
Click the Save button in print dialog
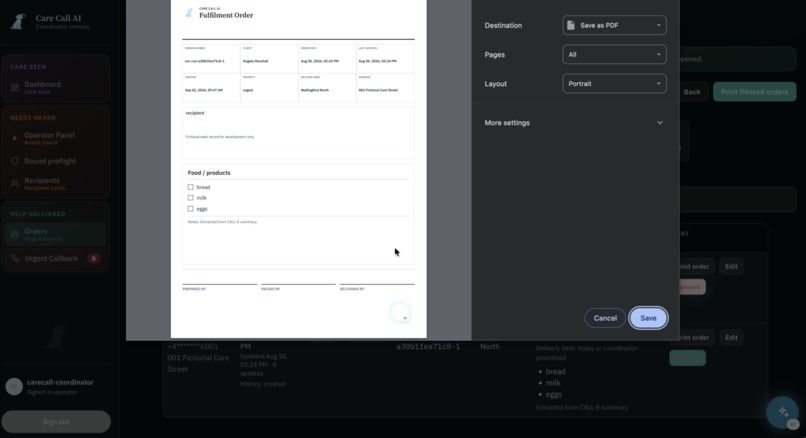pos(648,318)
